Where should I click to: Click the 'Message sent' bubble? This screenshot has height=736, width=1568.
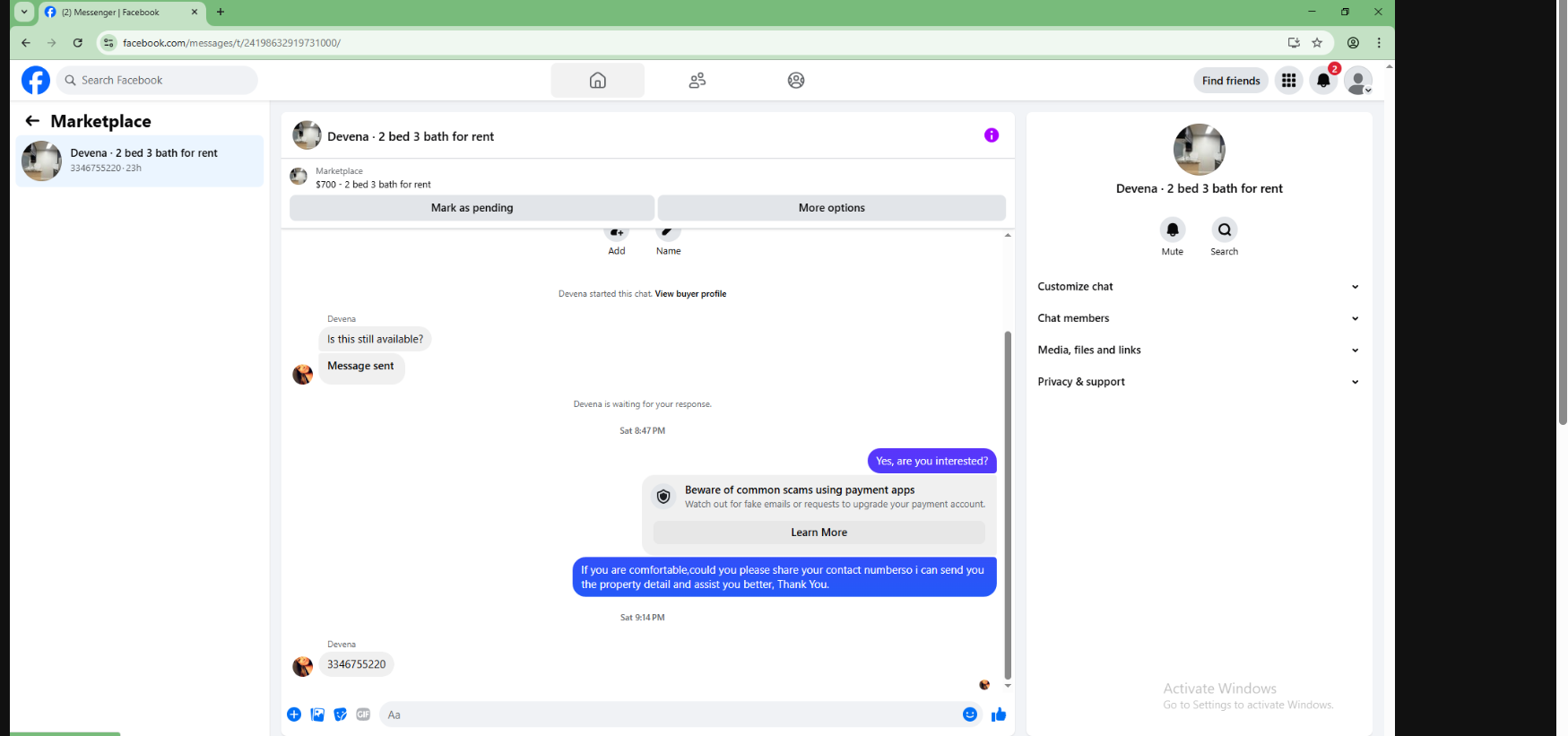click(x=360, y=368)
